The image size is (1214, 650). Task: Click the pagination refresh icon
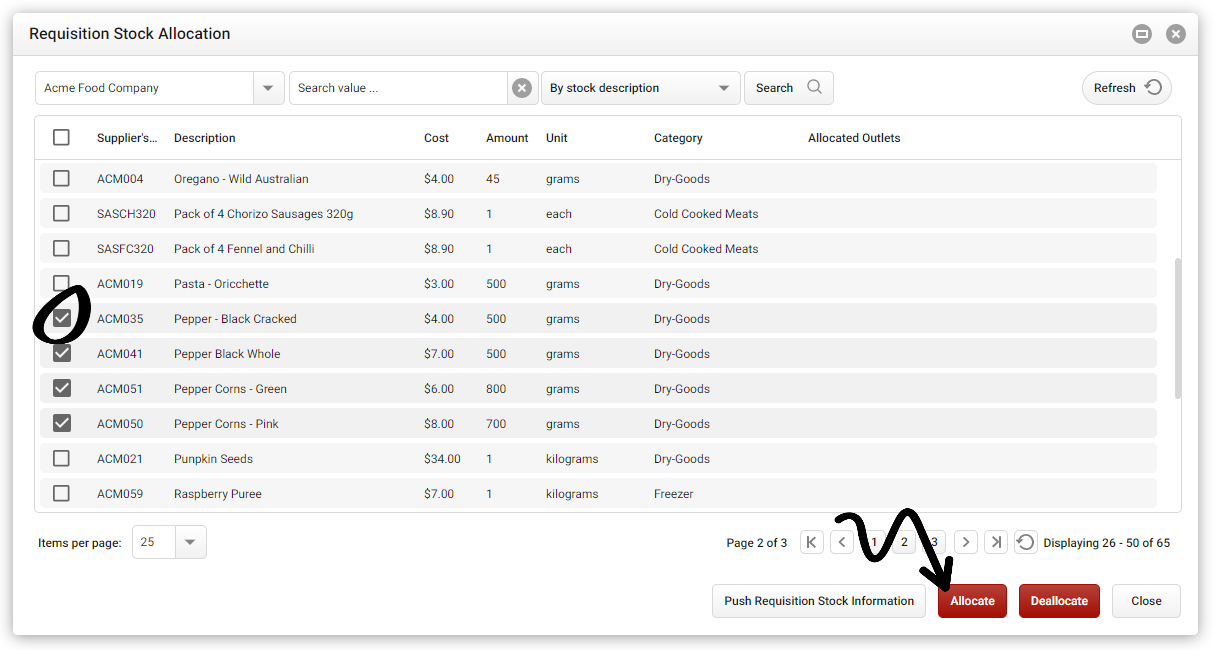click(x=1026, y=541)
